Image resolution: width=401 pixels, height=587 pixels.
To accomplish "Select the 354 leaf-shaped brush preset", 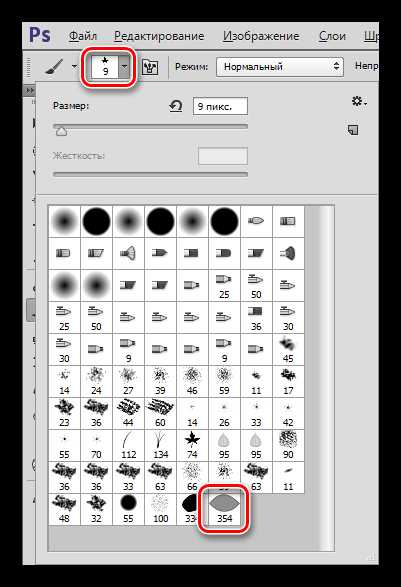I will click(224, 509).
